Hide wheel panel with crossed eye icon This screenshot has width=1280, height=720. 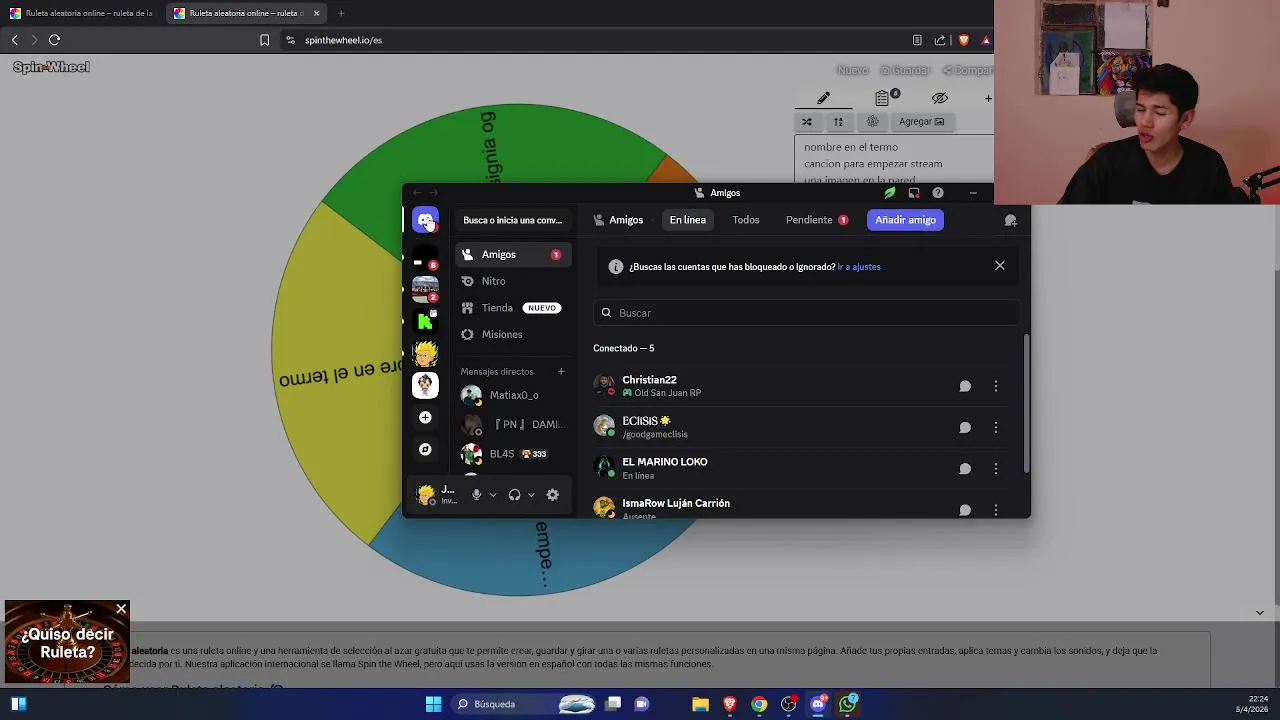click(940, 98)
